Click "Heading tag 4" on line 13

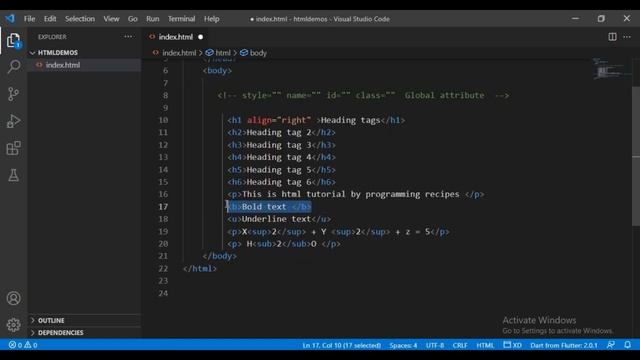279,157
